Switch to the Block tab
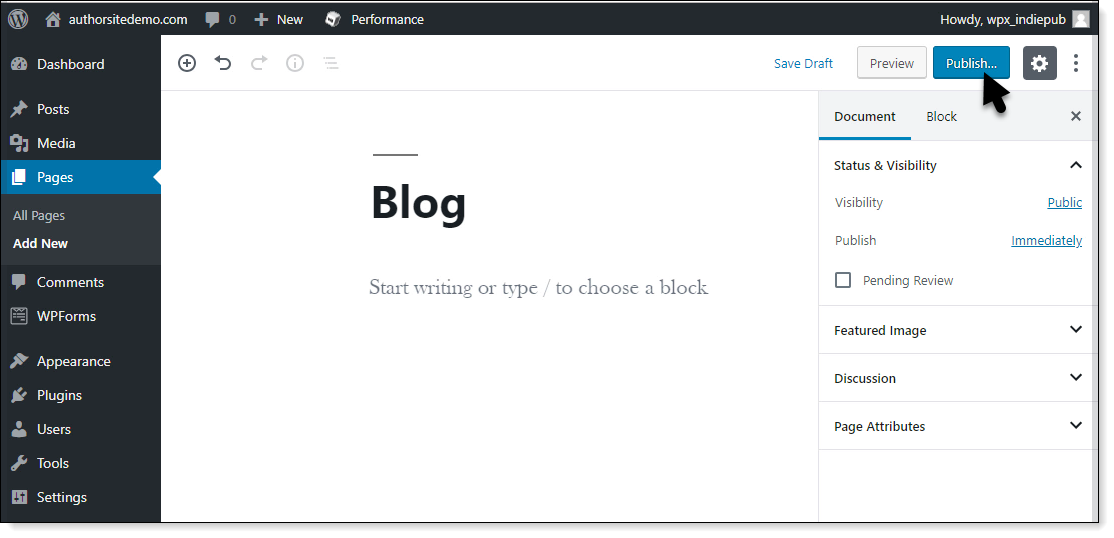The image size is (1114, 538). [x=941, y=116]
